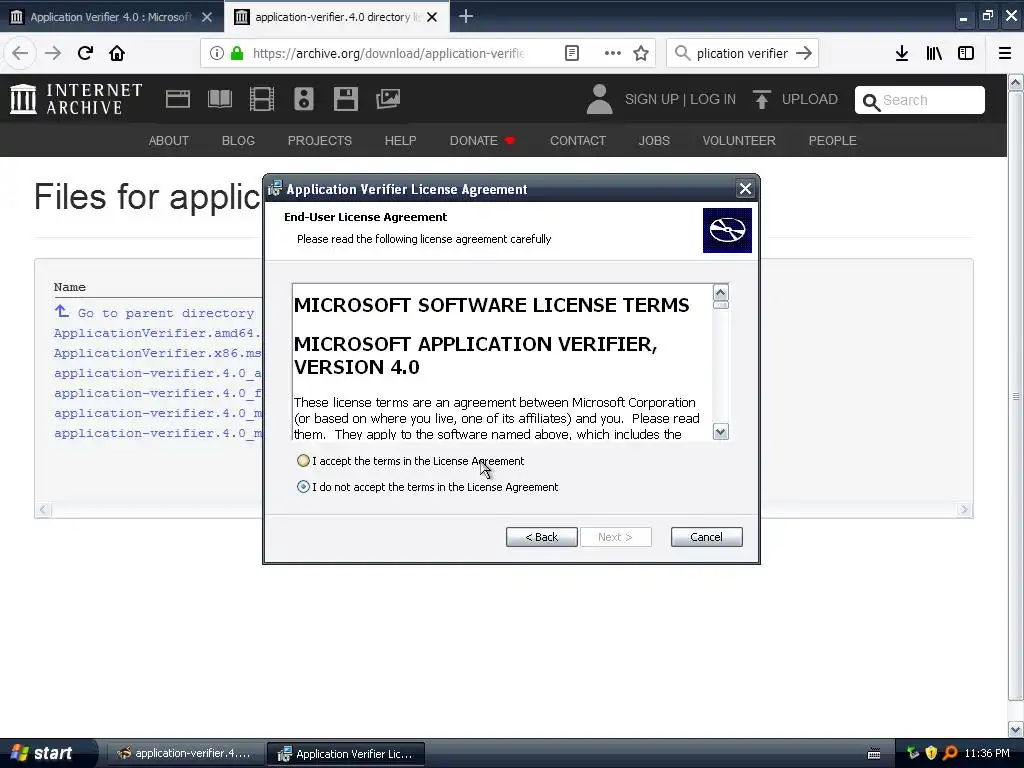Click the Name column header

[x=69, y=287]
